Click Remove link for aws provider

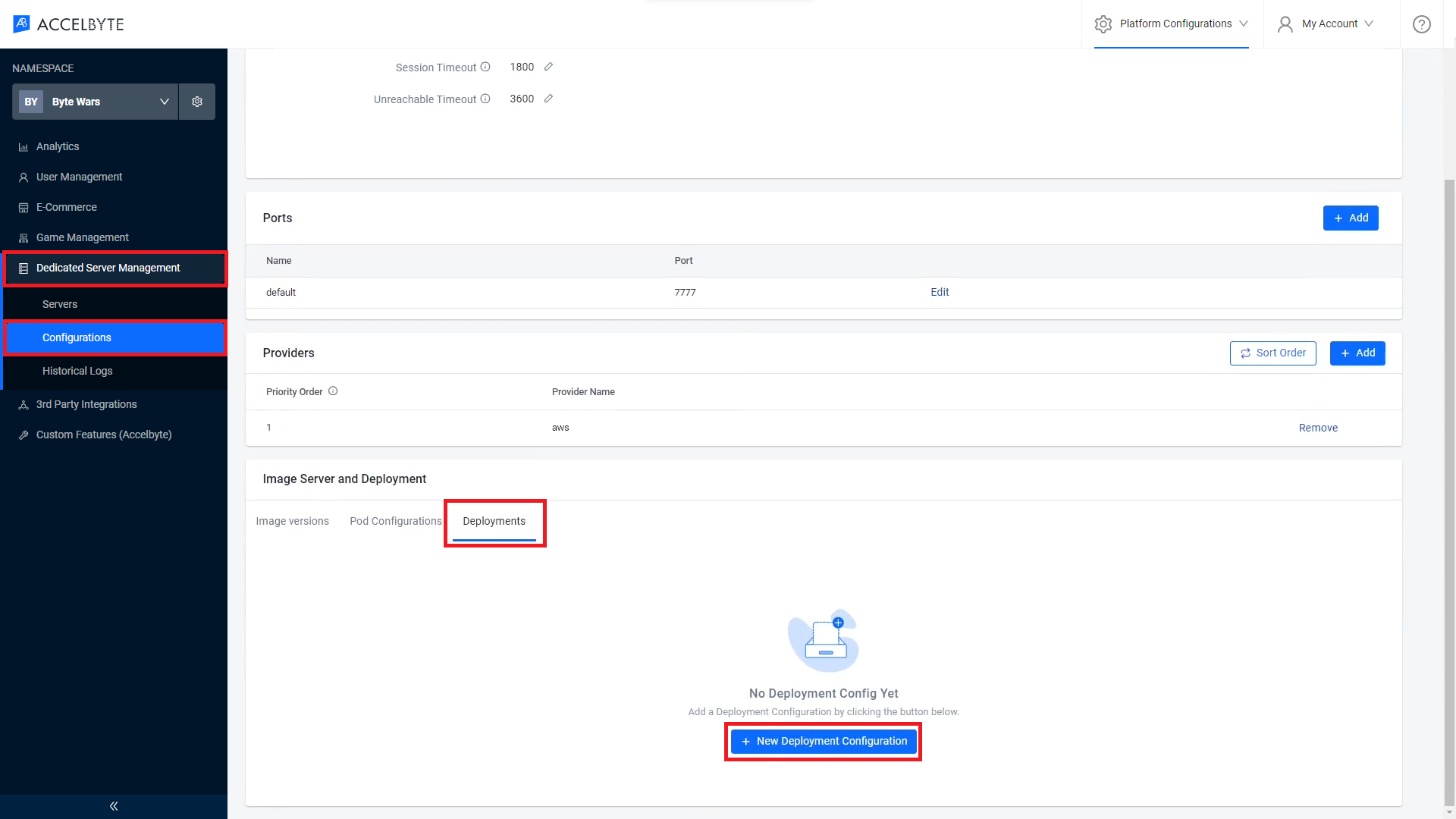click(x=1318, y=427)
